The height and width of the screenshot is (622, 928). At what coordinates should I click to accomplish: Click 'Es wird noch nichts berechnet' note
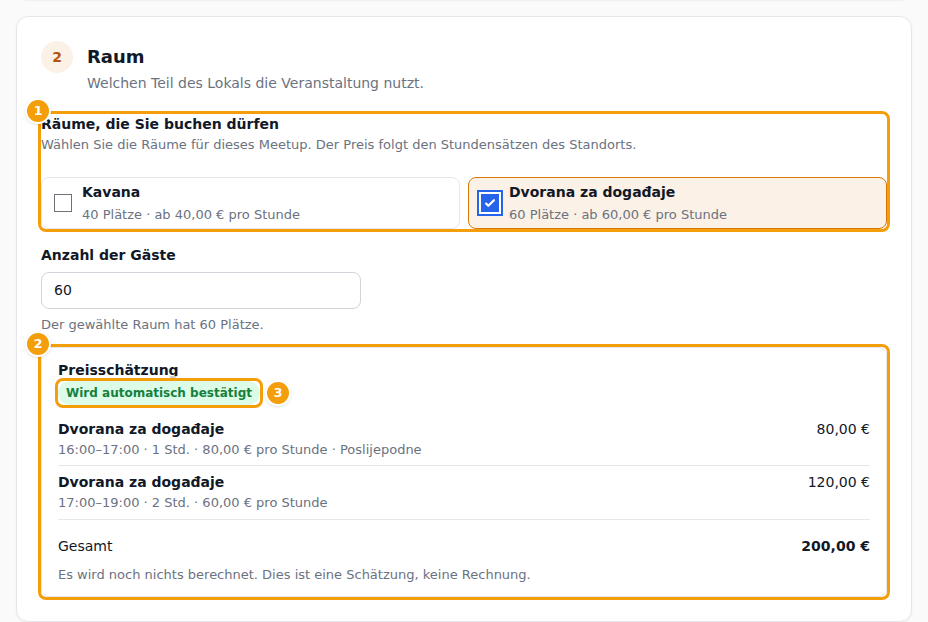[294, 575]
